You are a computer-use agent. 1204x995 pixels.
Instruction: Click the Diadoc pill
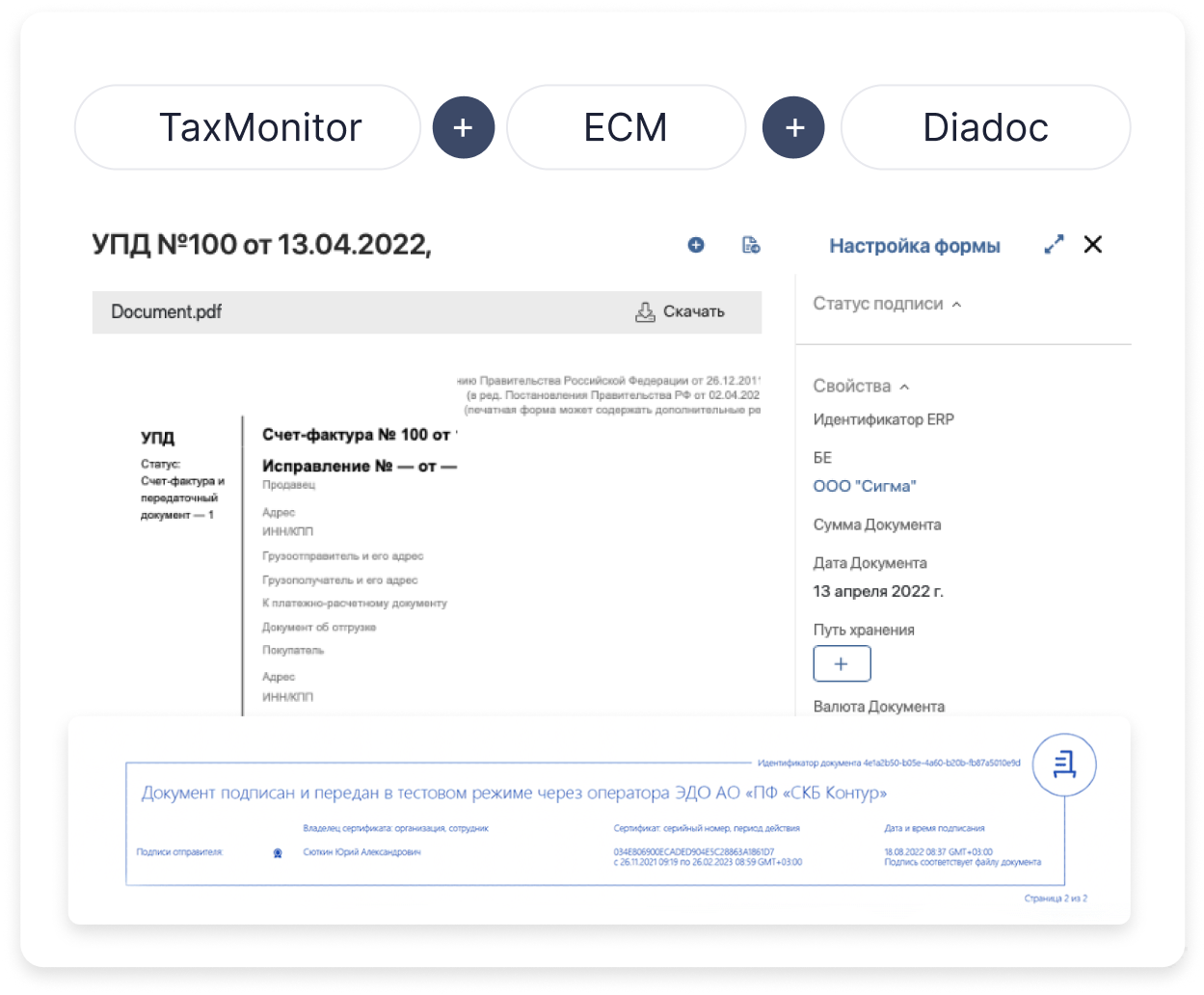point(985,127)
